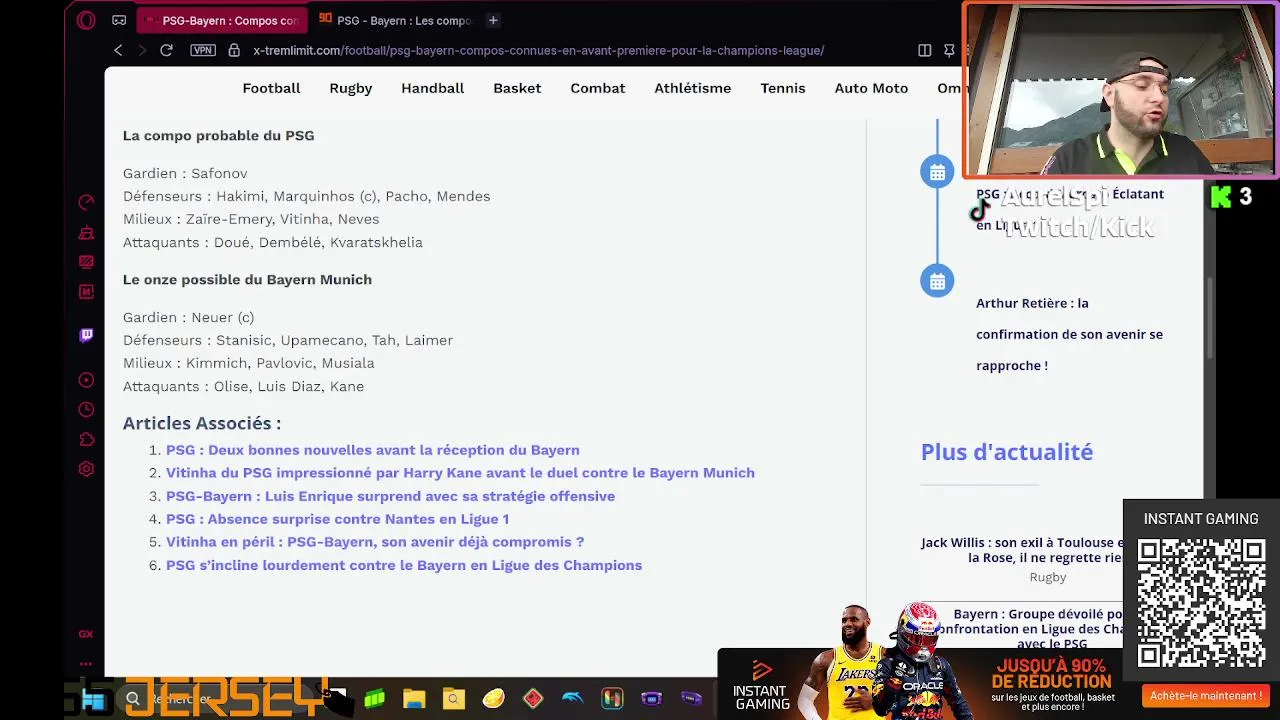Viewport: 1280px width, 720px height.
Task: Open the Opera GX main menu logo
Action: [x=86, y=20]
